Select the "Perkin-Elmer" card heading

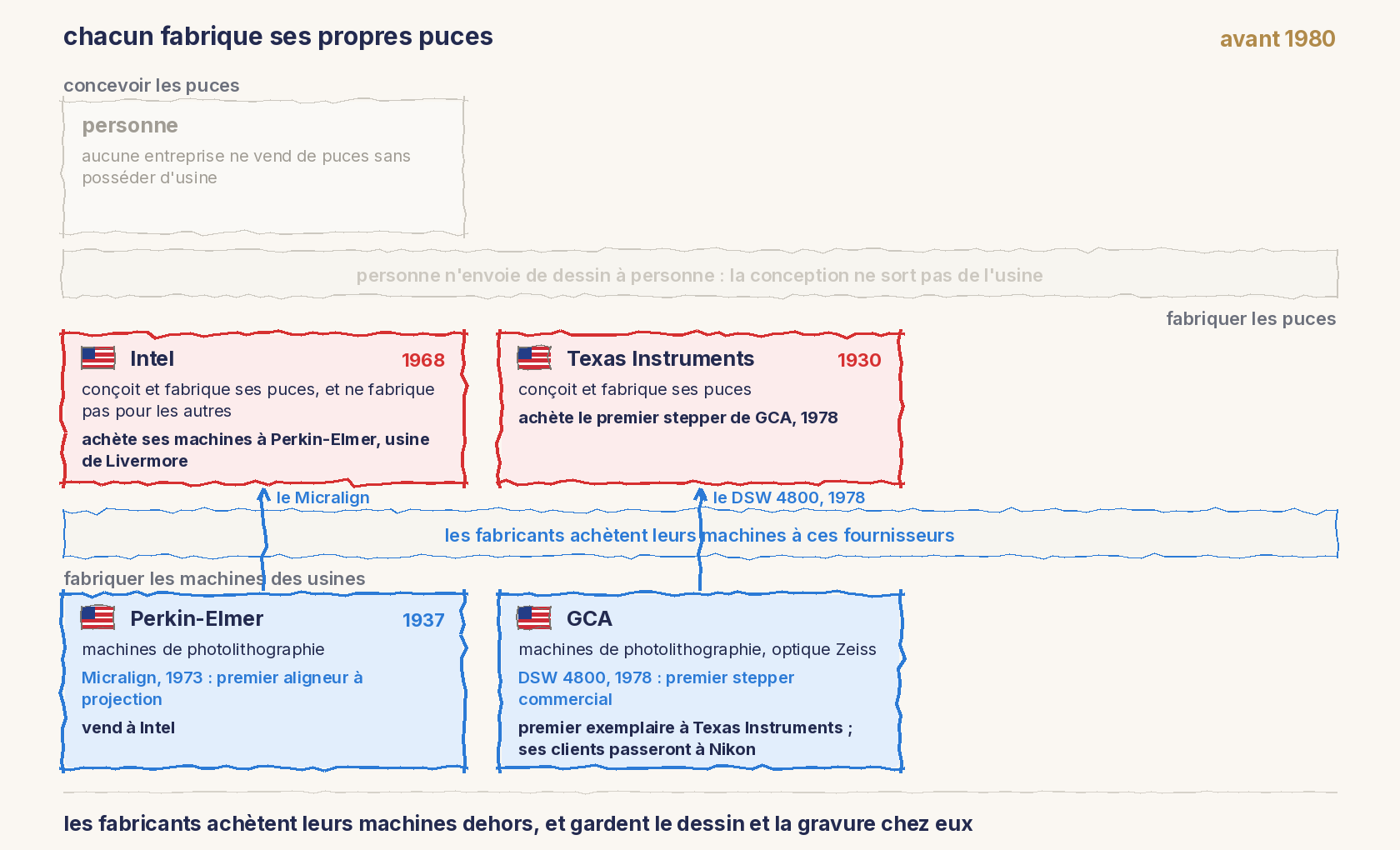[x=197, y=619]
